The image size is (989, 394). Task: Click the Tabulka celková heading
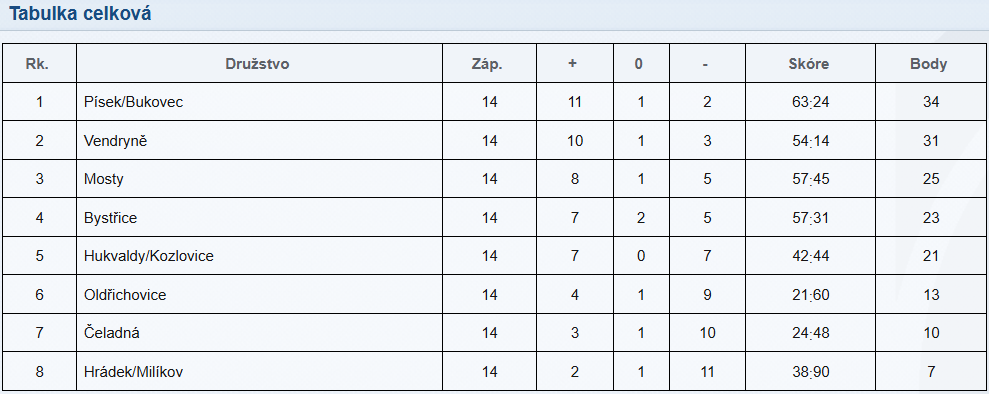pyautogui.click(x=80, y=13)
